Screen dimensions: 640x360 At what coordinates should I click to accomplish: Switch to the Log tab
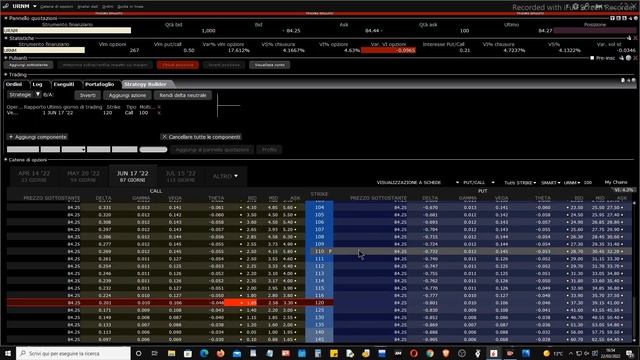tap(38, 84)
